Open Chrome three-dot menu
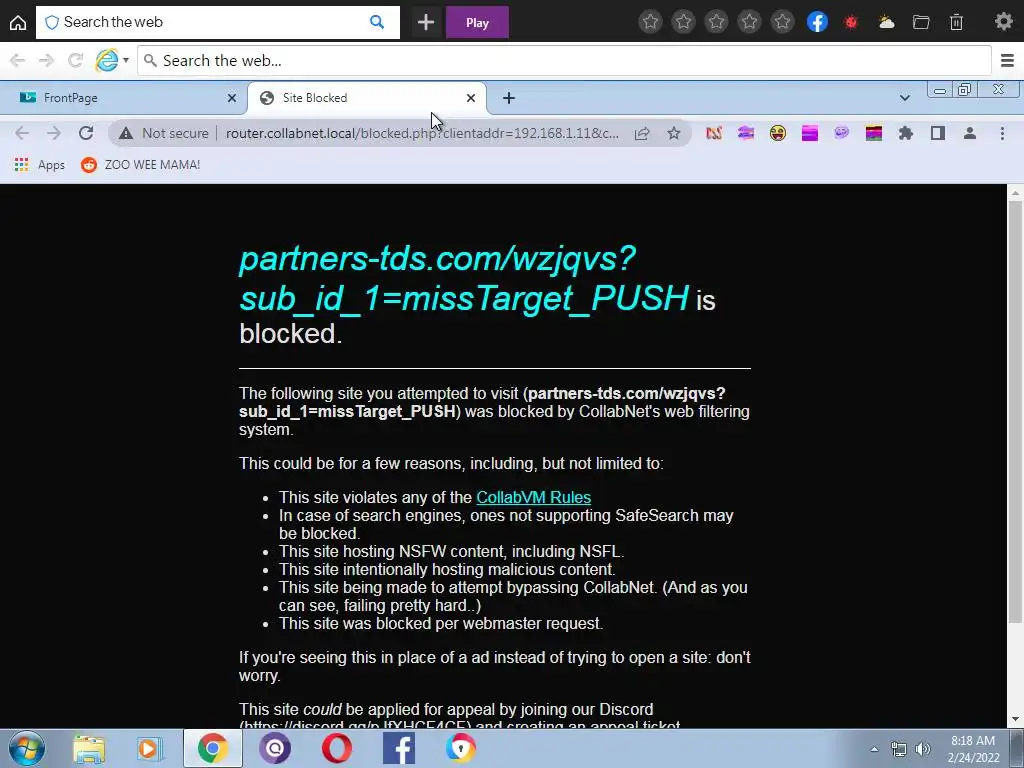The width and height of the screenshot is (1024, 768). 1002,133
